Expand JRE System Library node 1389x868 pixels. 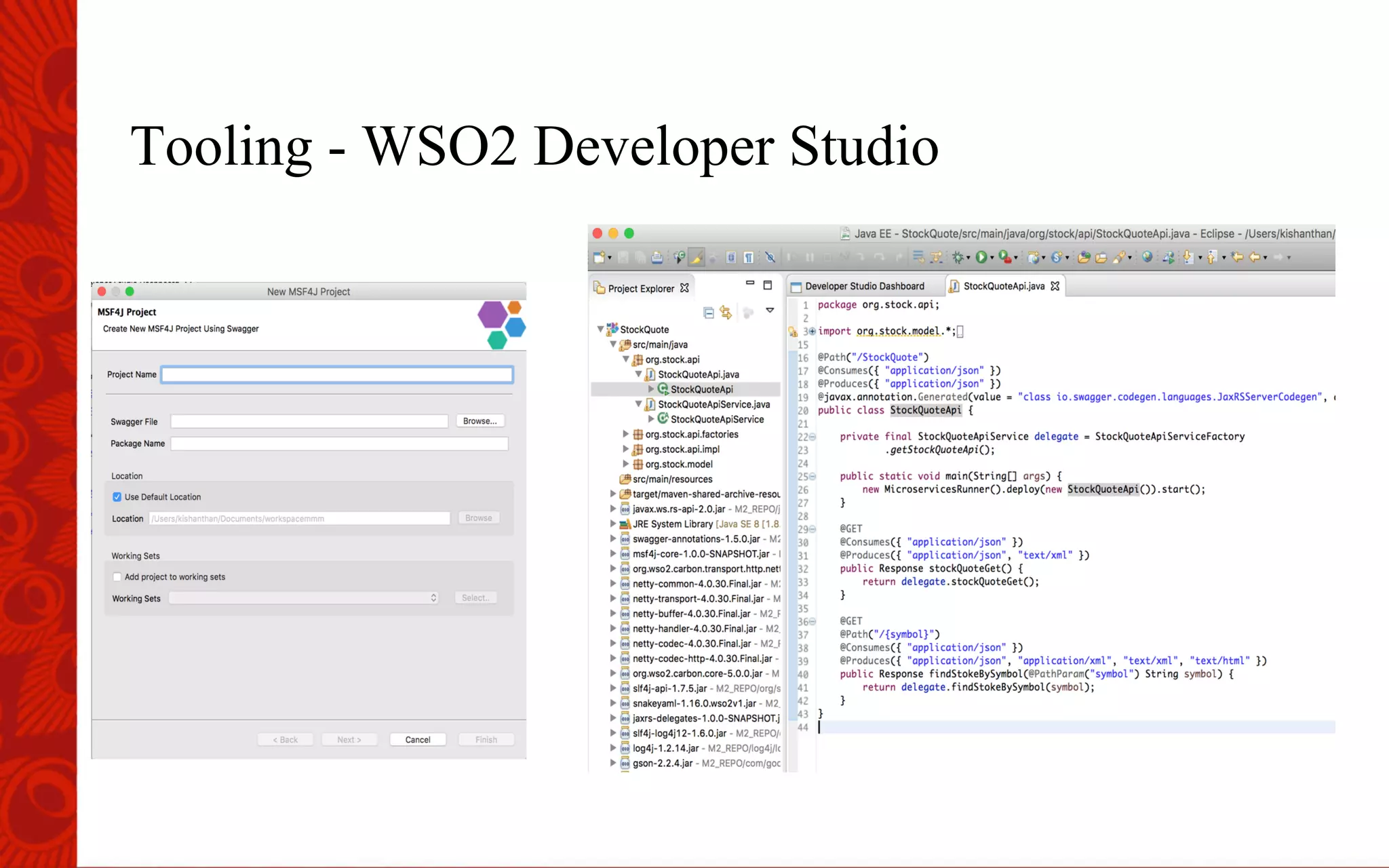pos(613,524)
